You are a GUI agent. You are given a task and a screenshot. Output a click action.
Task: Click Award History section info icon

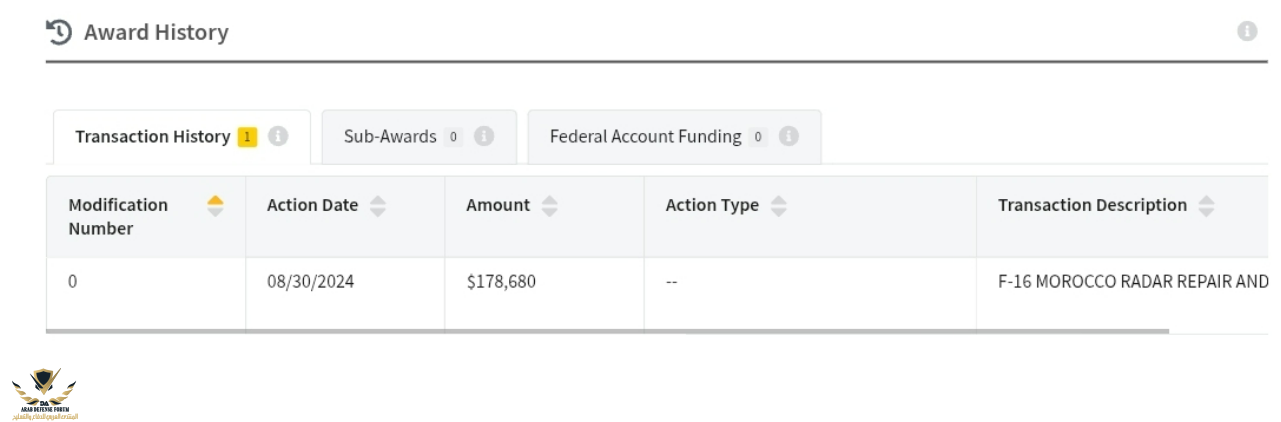pyautogui.click(x=1246, y=32)
